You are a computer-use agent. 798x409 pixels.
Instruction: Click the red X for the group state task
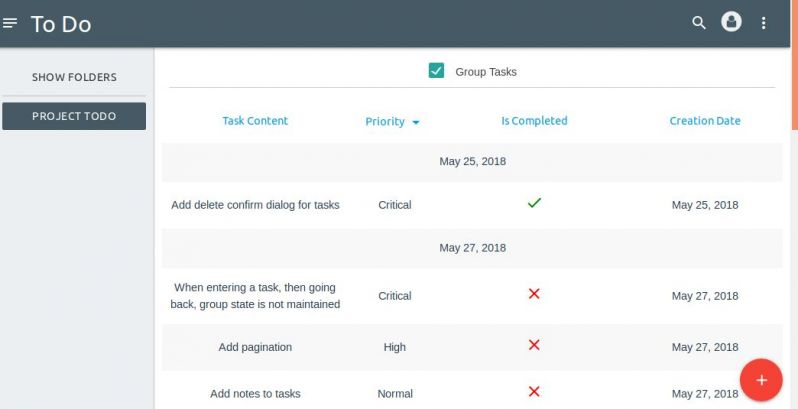(534, 294)
